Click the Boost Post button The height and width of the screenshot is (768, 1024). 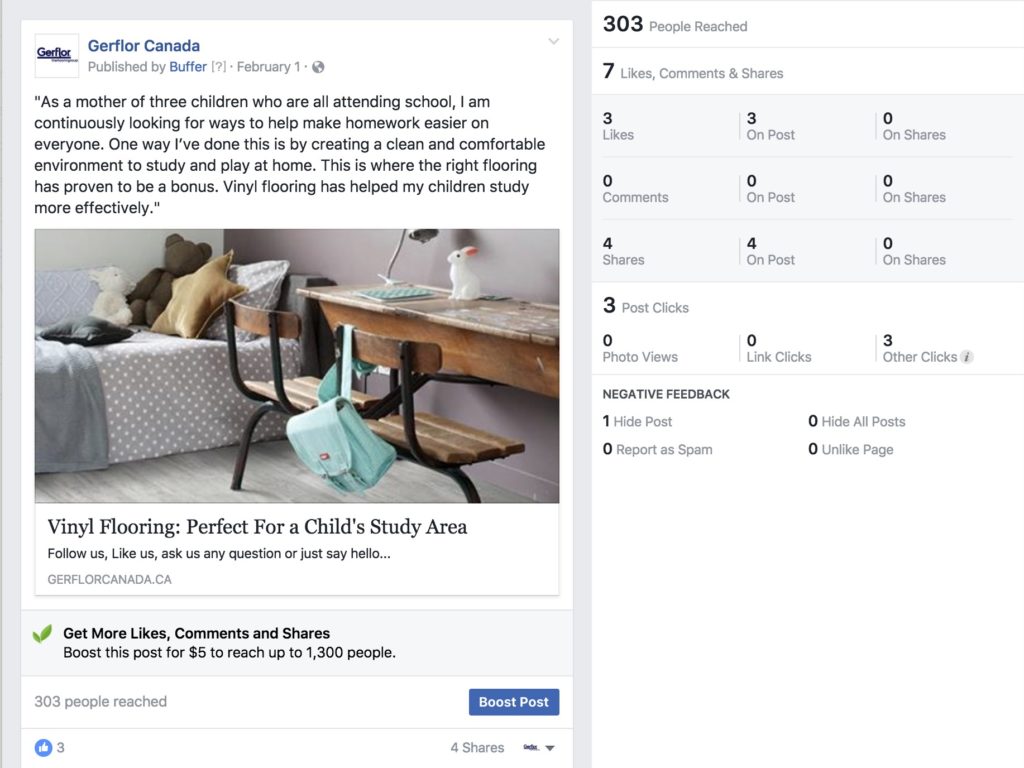pos(513,701)
